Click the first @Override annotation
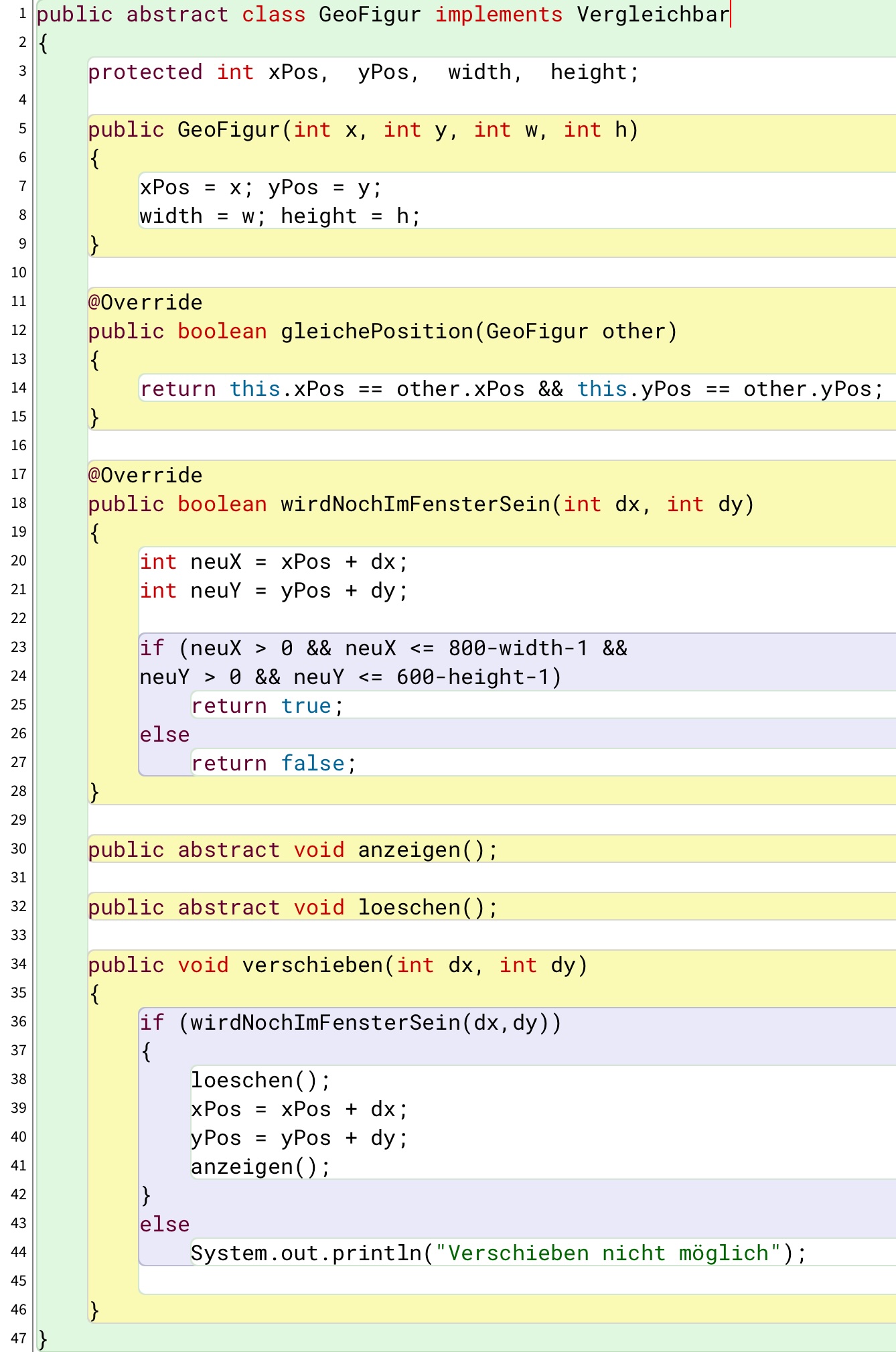The image size is (896, 1352). 145,303
